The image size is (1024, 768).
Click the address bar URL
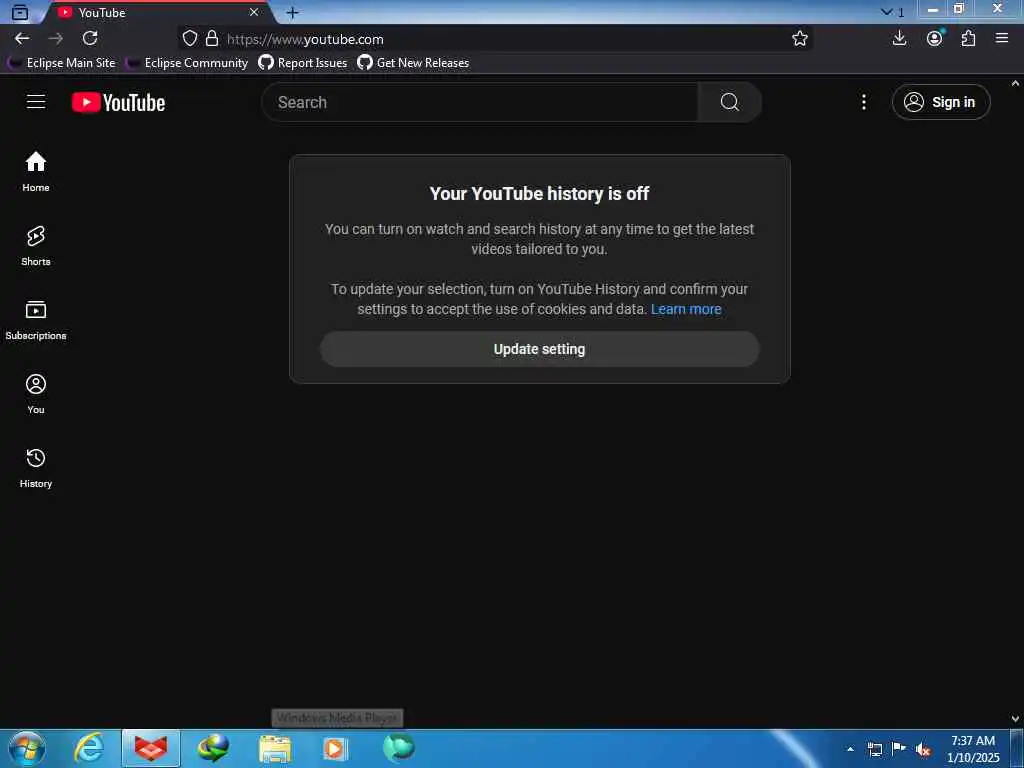(x=305, y=39)
